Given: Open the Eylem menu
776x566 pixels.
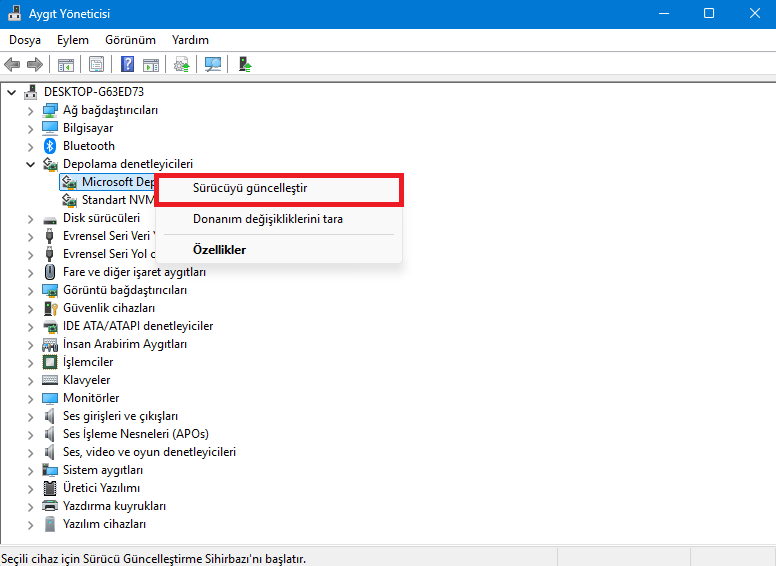Looking at the screenshot, I should 73,40.
